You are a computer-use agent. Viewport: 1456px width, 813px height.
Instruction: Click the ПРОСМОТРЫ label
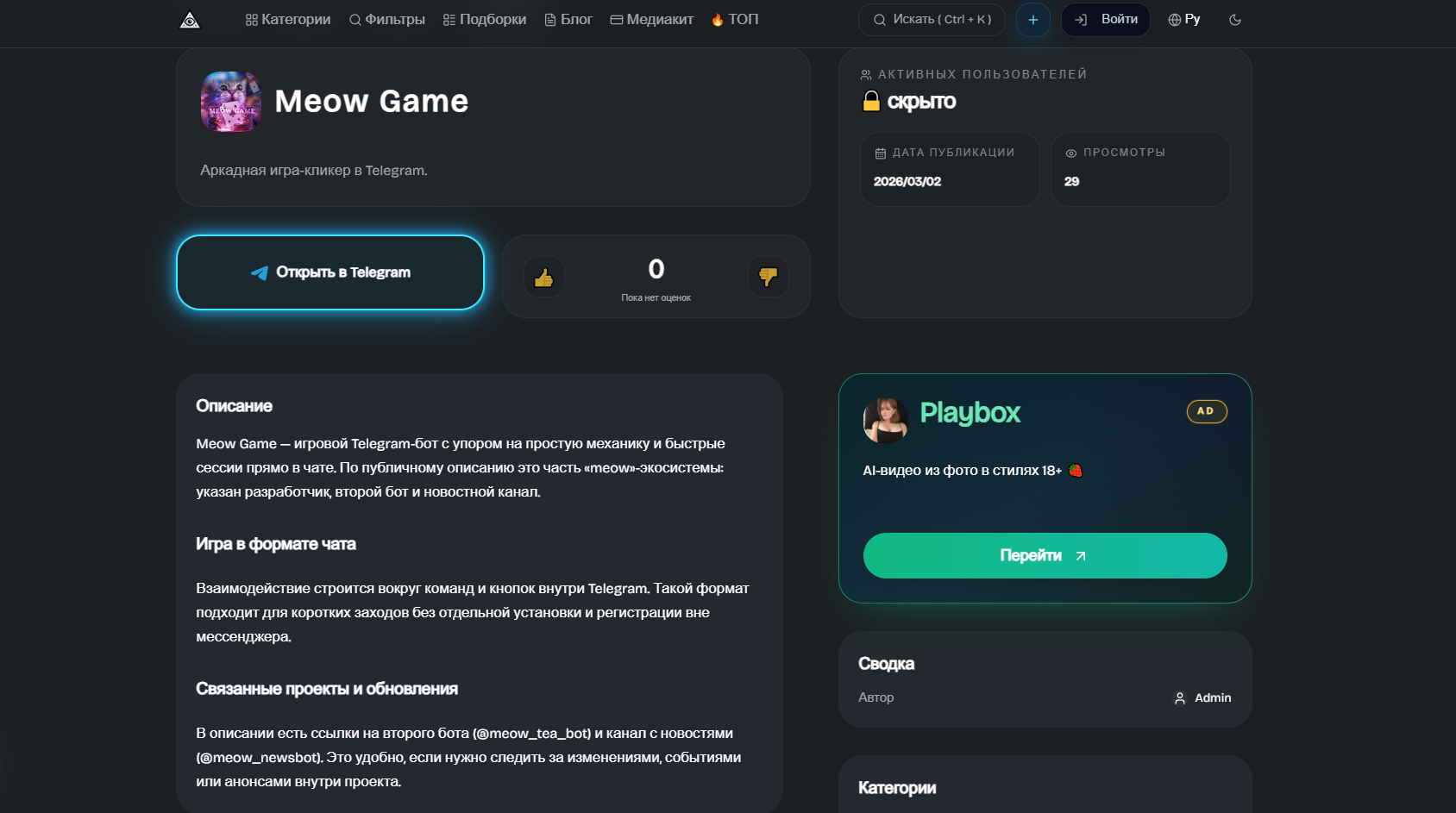pos(1125,153)
